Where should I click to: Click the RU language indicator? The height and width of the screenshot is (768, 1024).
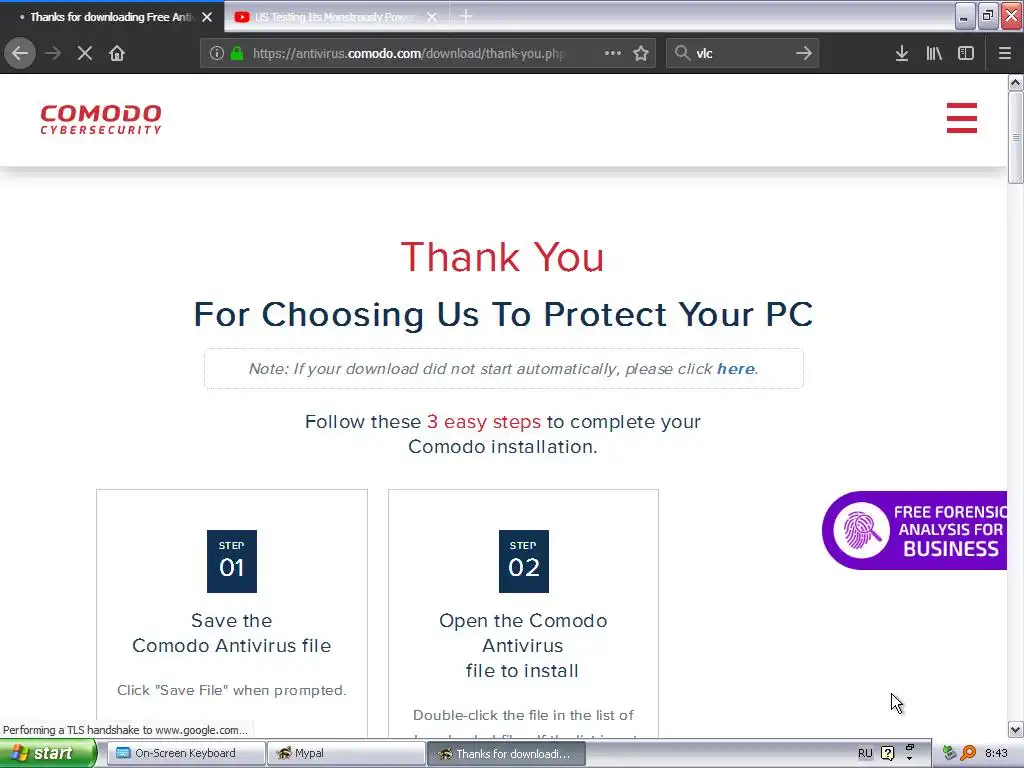(x=865, y=753)
